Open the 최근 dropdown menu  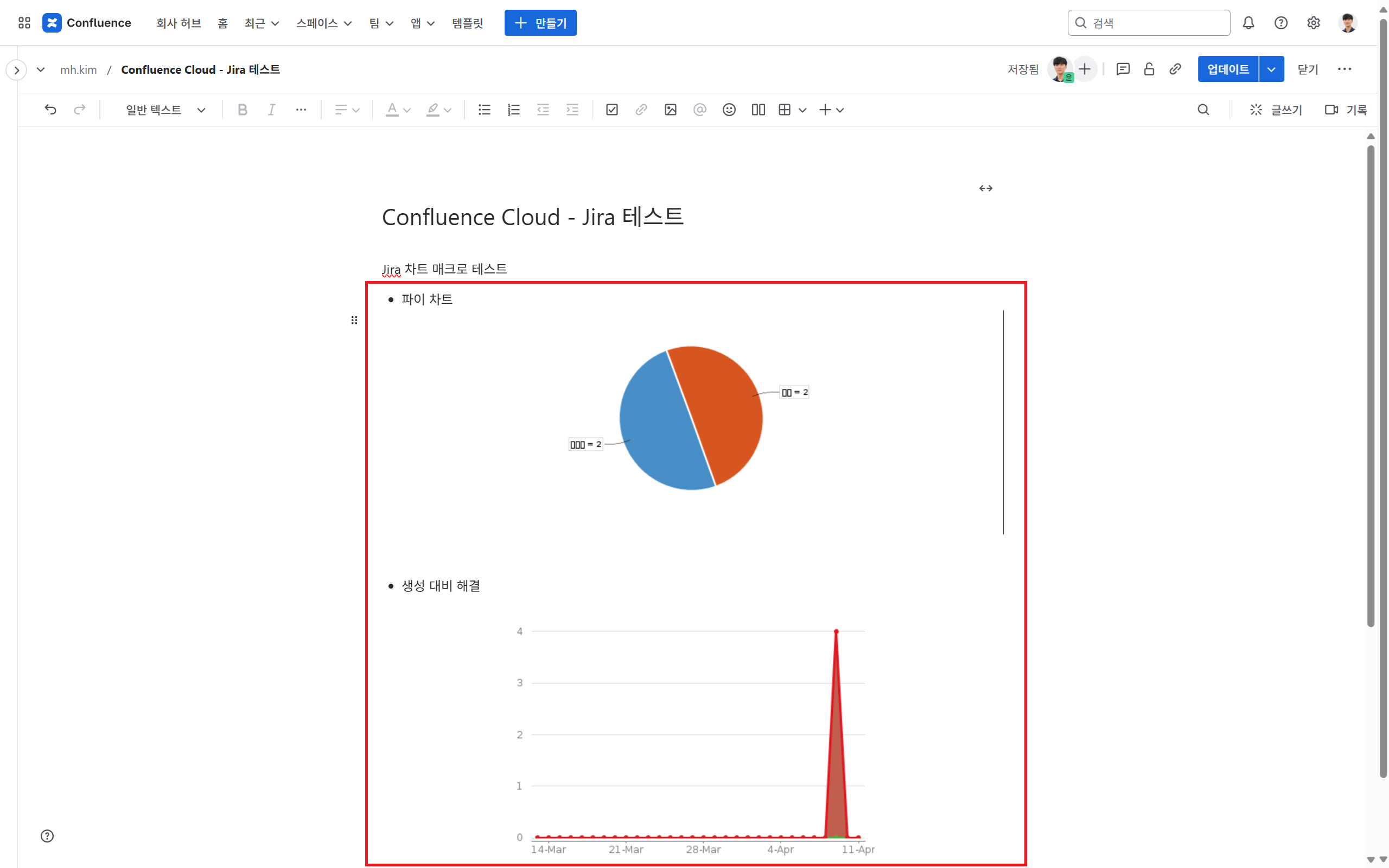(261, 23)
